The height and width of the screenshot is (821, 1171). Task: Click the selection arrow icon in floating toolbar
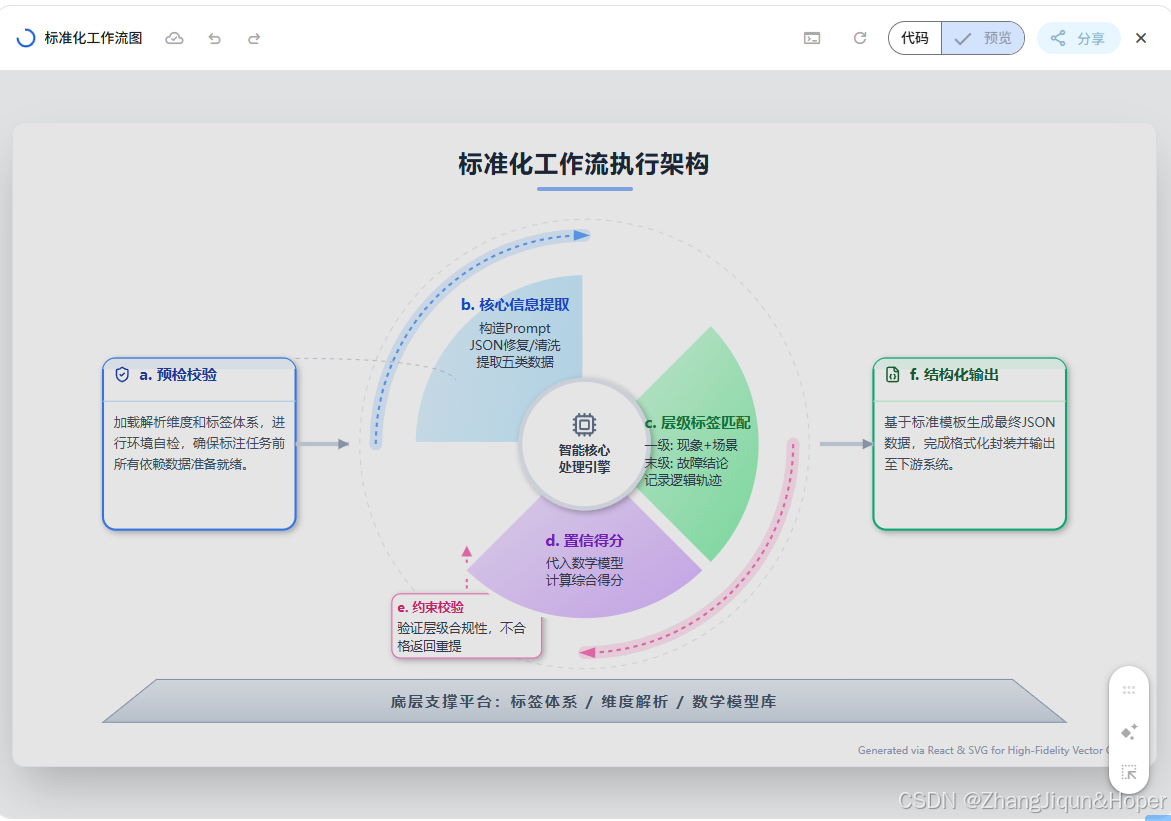[x=1129, y=772]
